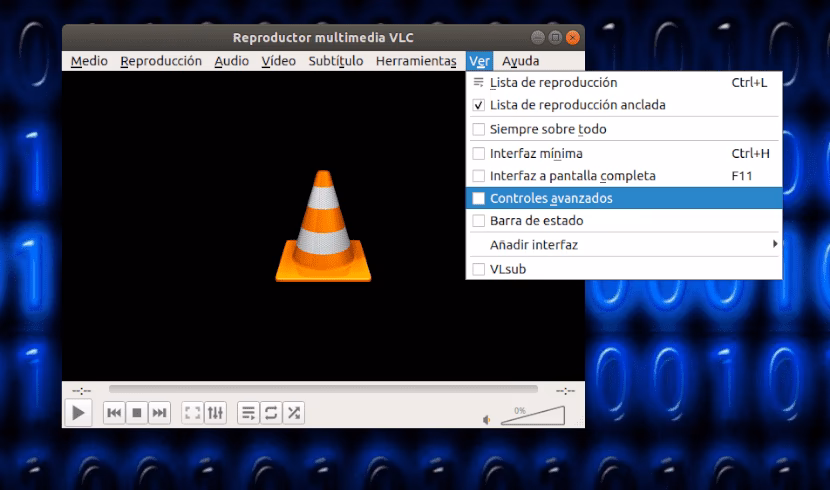Start playback with the Play button
830x490 pixels.
click(x=78, y=413)
